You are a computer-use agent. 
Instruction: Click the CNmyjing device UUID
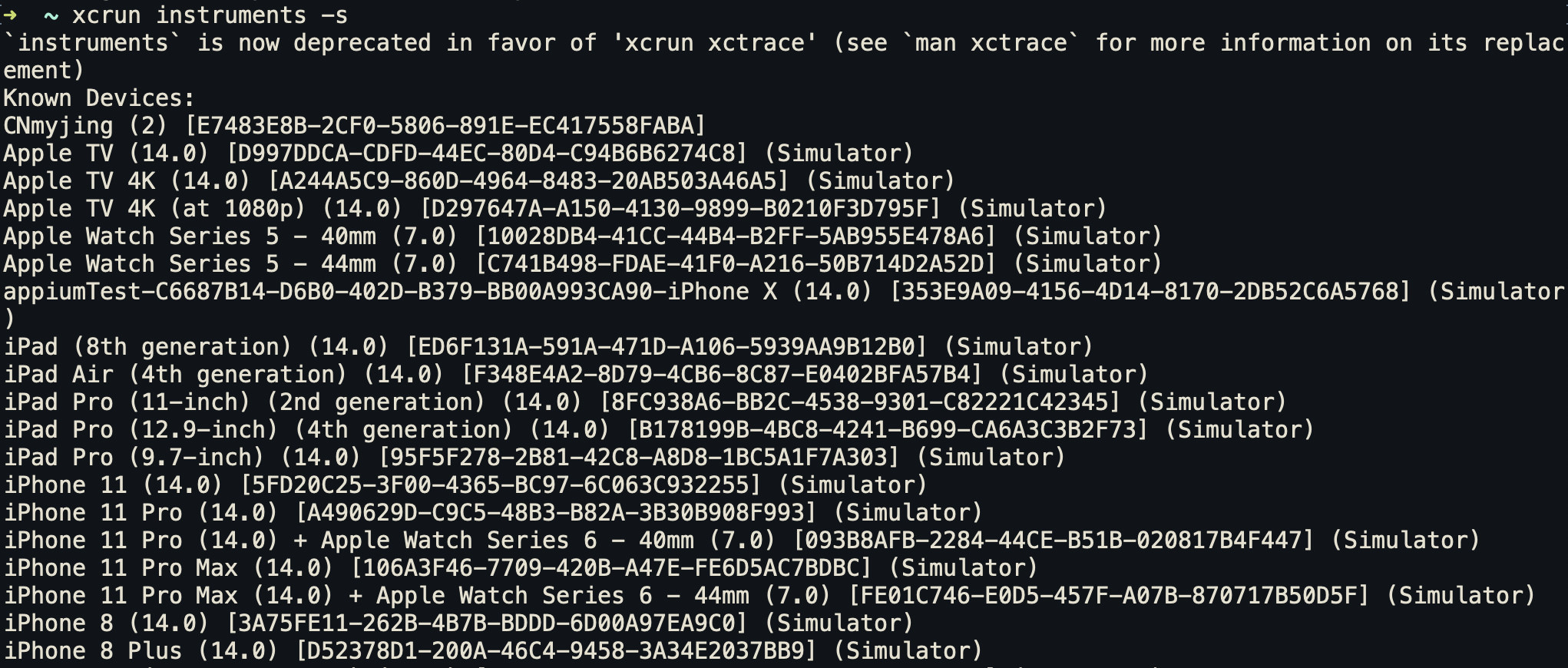[445, 126]
